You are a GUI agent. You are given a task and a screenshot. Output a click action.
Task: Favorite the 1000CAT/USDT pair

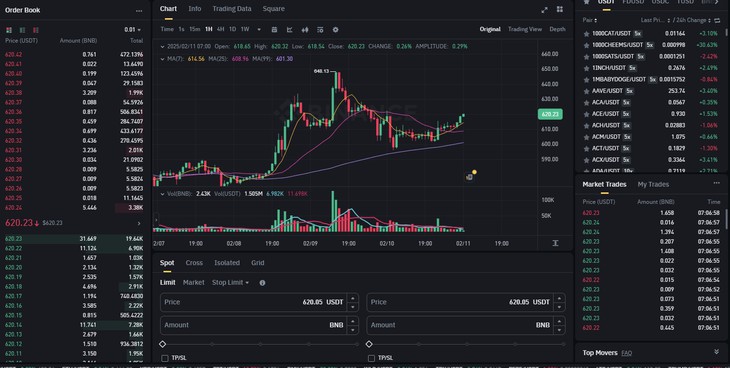point(586,34)
